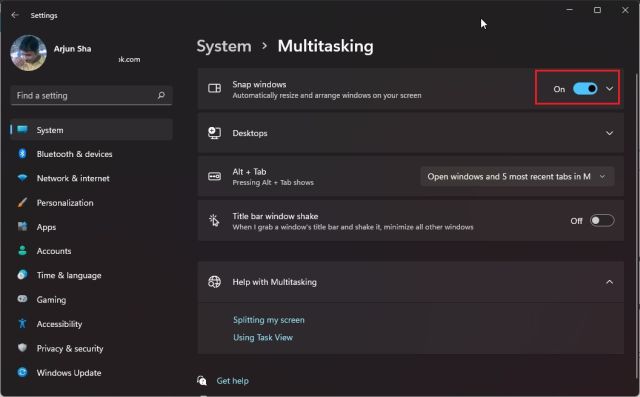This screenshot has height=397, width=640.
Task: Click the Desktops icon
Action: [x=214, y=133]
